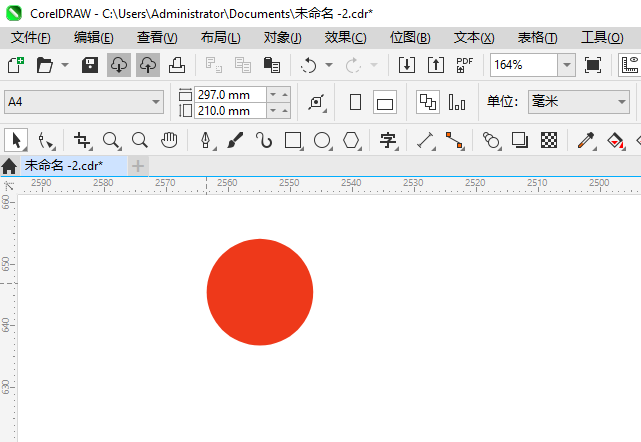Image resolution: width=641 pixels, height=442 pixels.
Task: Click the Copy icon
Action: 243,65
